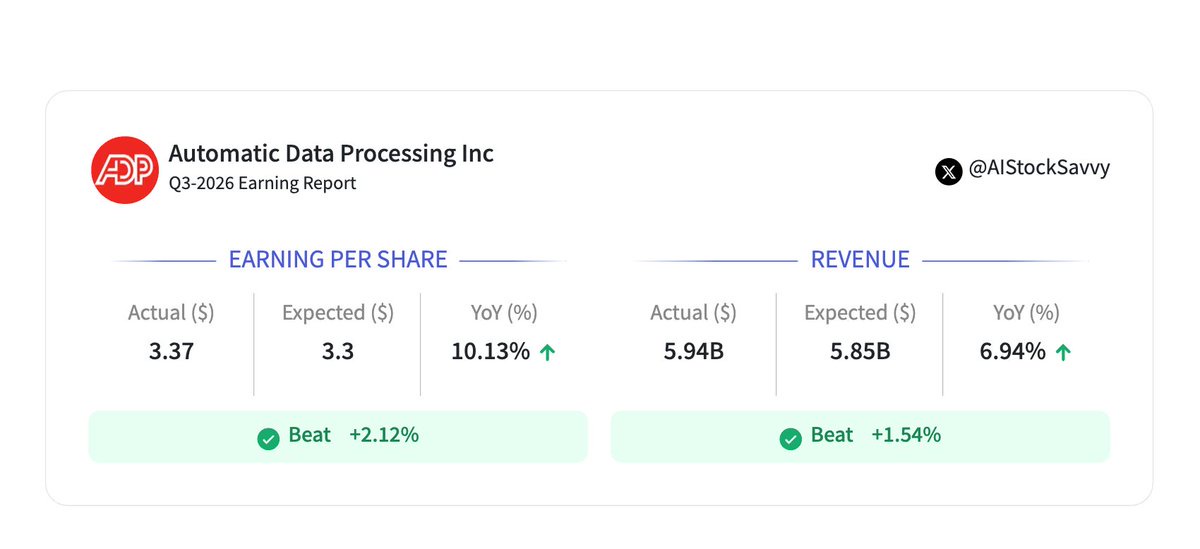Click the red ADP company logo
This screenshot has height=549, width=1200.
point(125,170)
